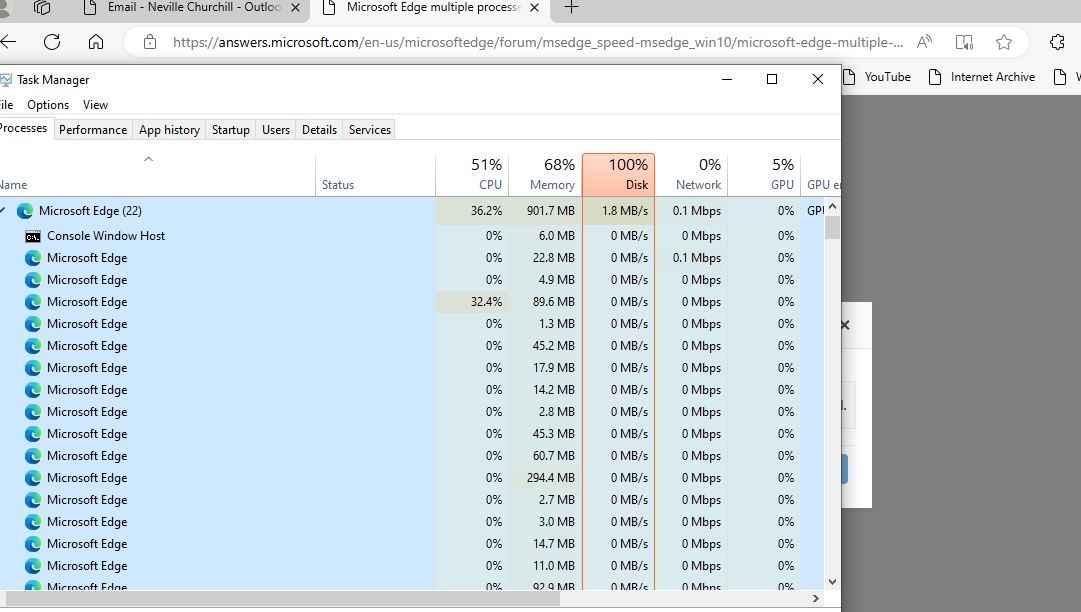Open Internet Archive bookmark
The height and width of the screenshot is (612, 1081).
coord(982,77)
